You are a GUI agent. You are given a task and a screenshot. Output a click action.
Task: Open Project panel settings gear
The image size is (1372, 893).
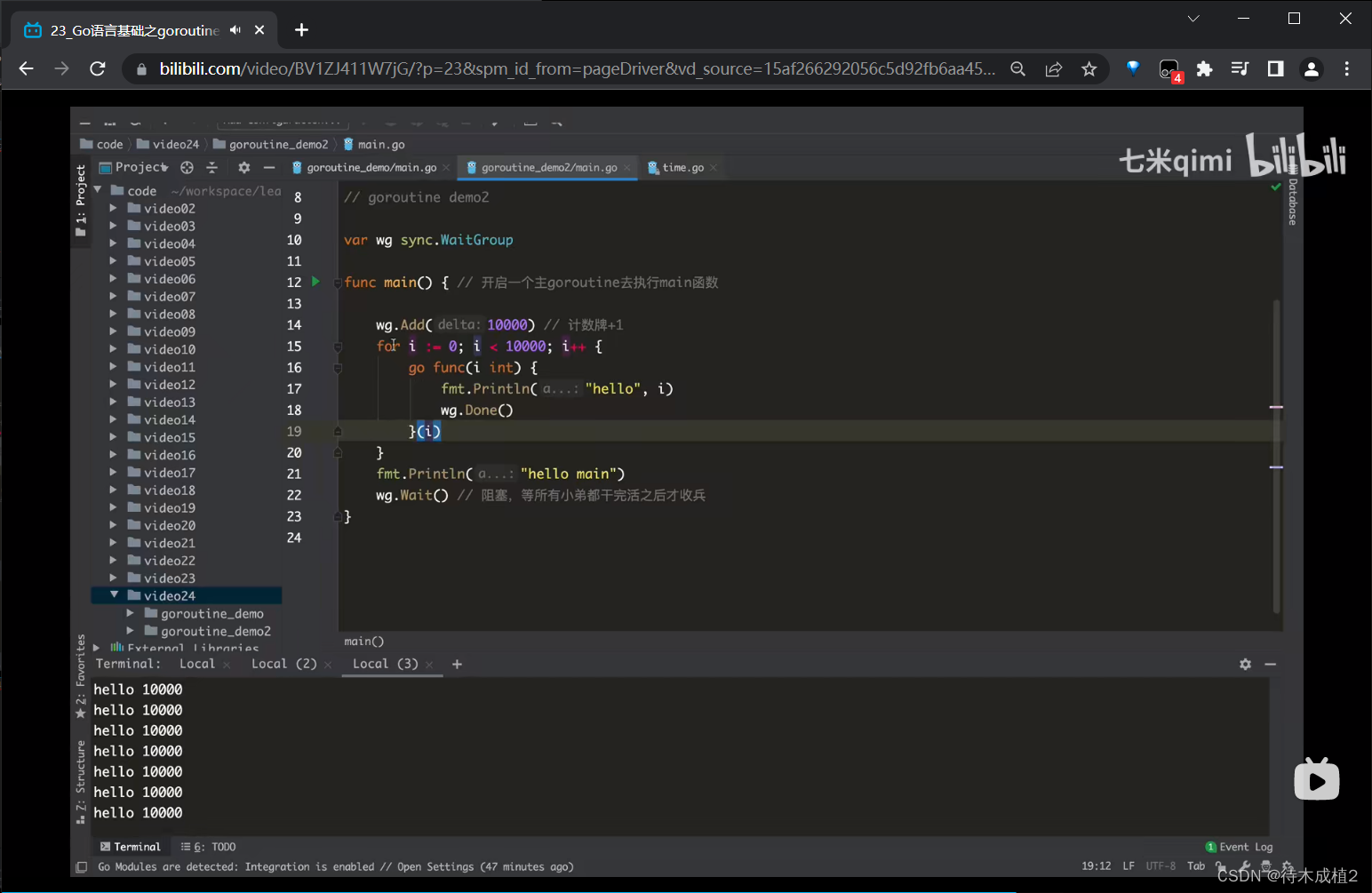244,167
